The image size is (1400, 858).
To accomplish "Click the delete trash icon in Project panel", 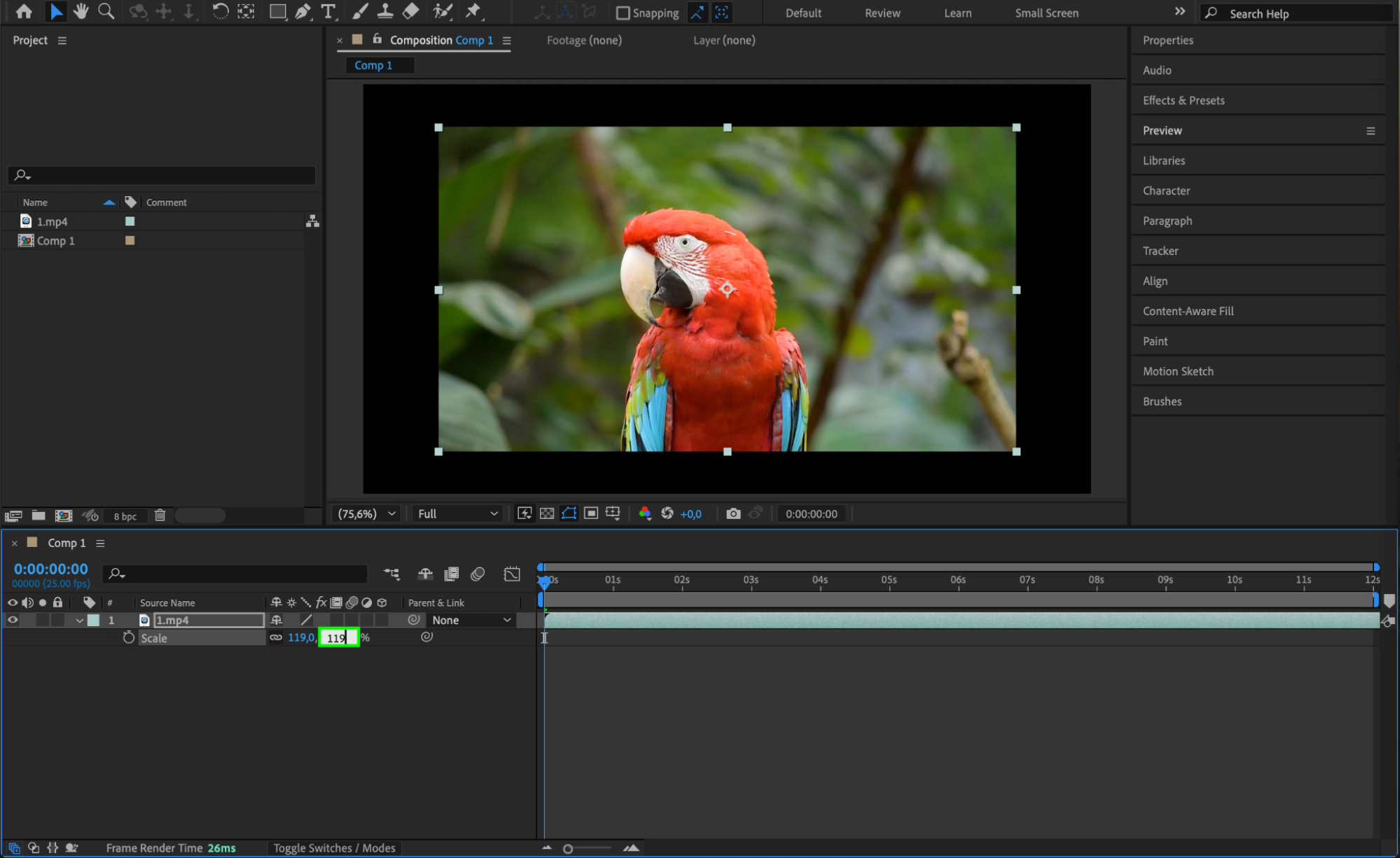I will tap(160, 516).
